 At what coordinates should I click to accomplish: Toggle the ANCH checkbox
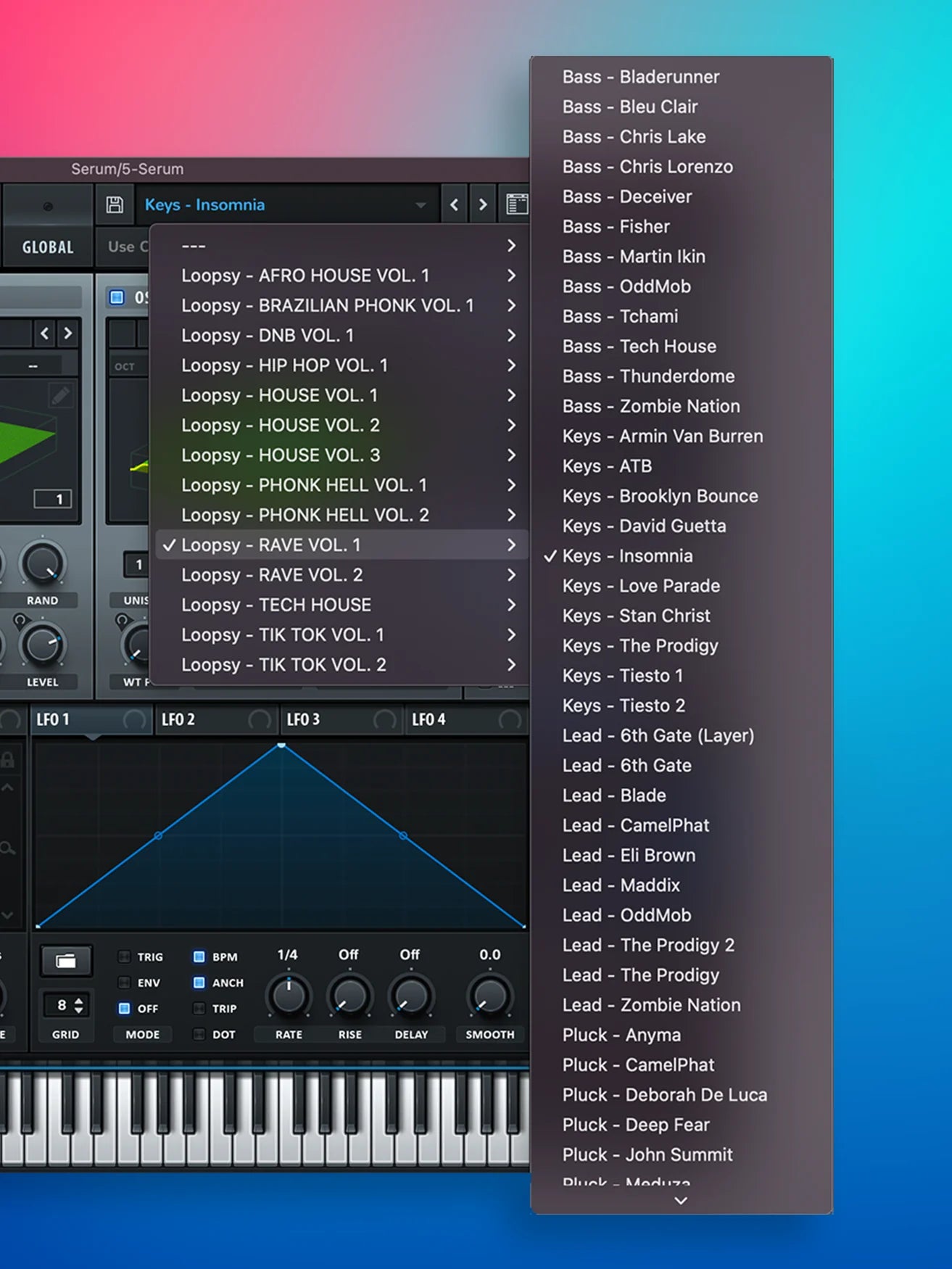coord(199,983)
